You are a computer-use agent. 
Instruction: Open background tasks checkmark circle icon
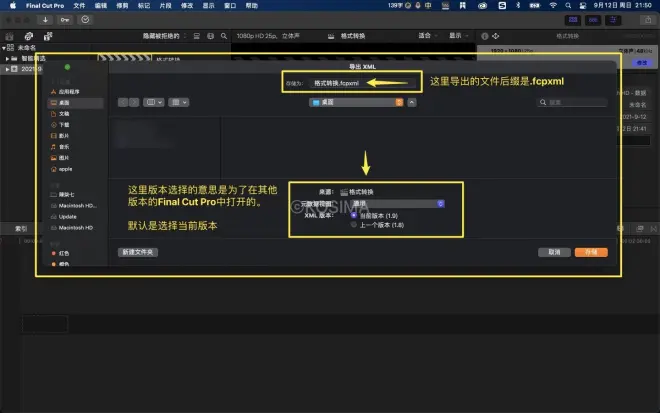click(x=85, y=20)
